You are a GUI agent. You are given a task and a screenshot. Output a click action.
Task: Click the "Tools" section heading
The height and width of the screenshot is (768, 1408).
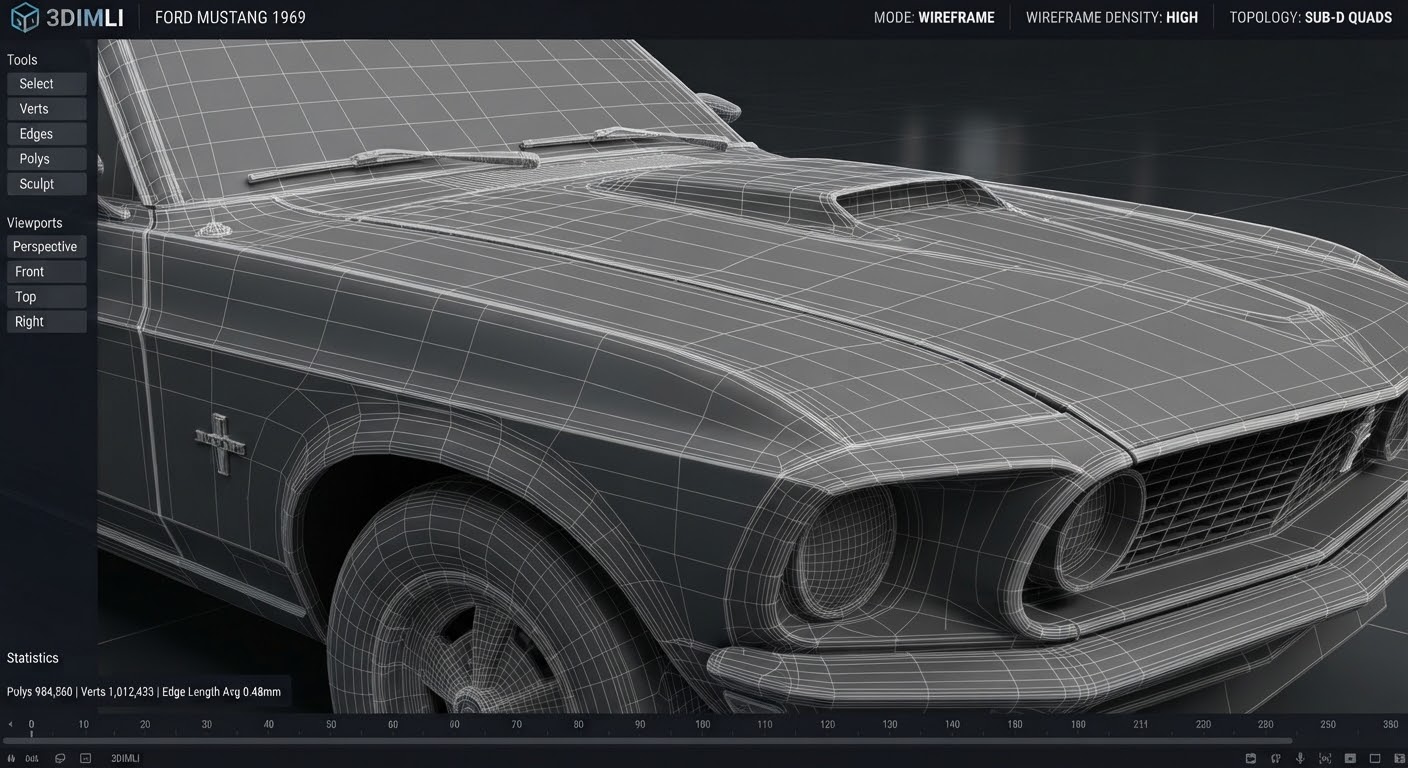[x=22, y=60]
